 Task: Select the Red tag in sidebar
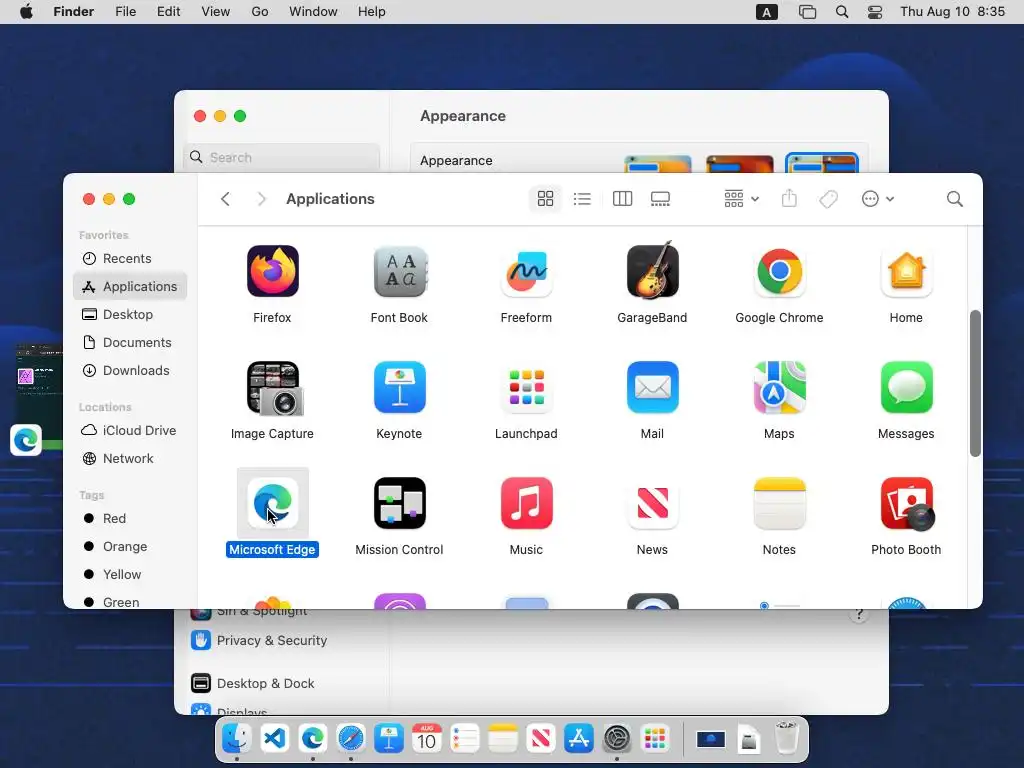pyautogui.click(x=130, y=519)
